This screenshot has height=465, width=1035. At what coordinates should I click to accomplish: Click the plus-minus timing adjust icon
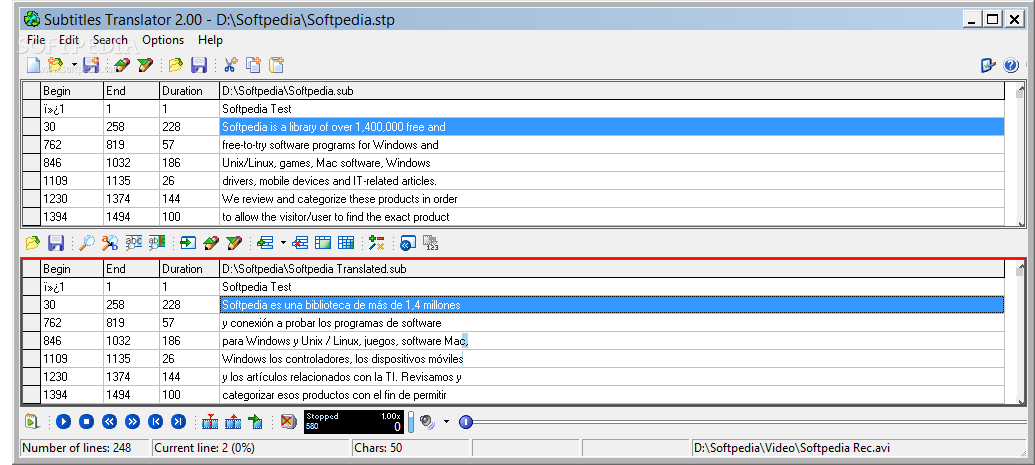[x=377, y=243]
